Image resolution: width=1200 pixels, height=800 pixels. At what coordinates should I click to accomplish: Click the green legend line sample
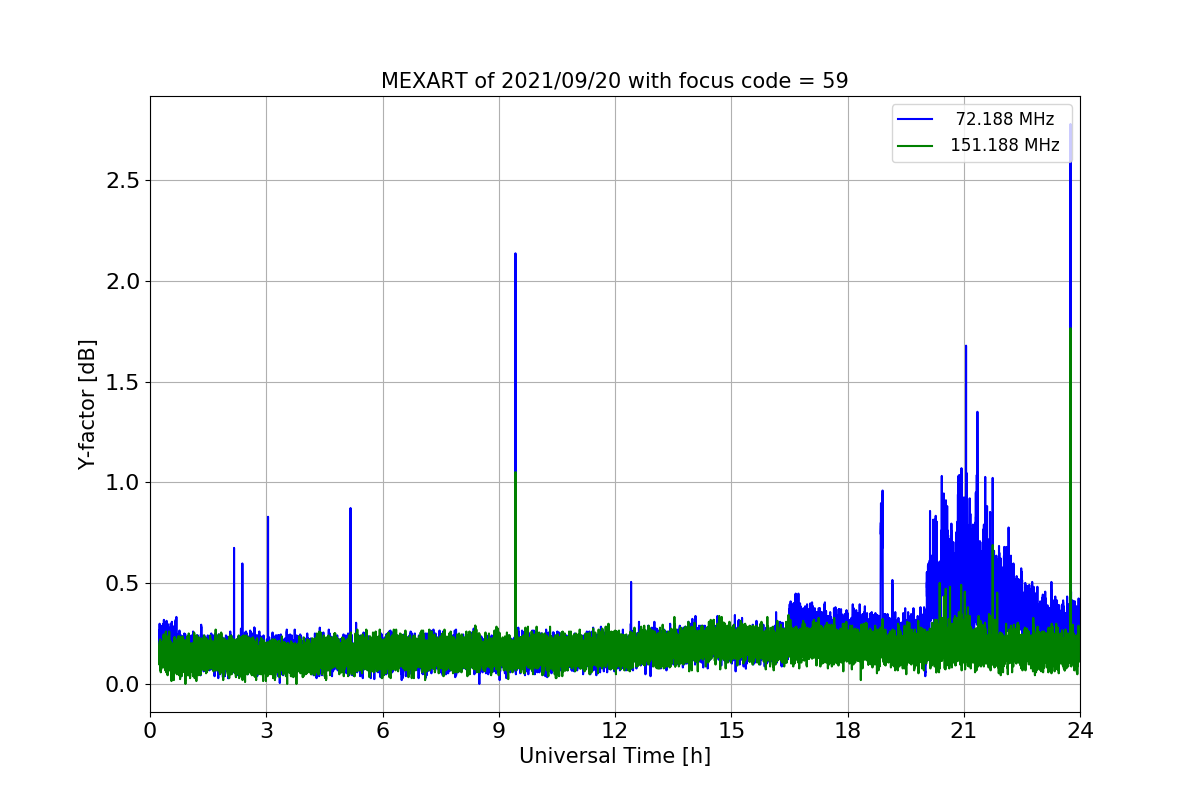[x=915, y=145]
